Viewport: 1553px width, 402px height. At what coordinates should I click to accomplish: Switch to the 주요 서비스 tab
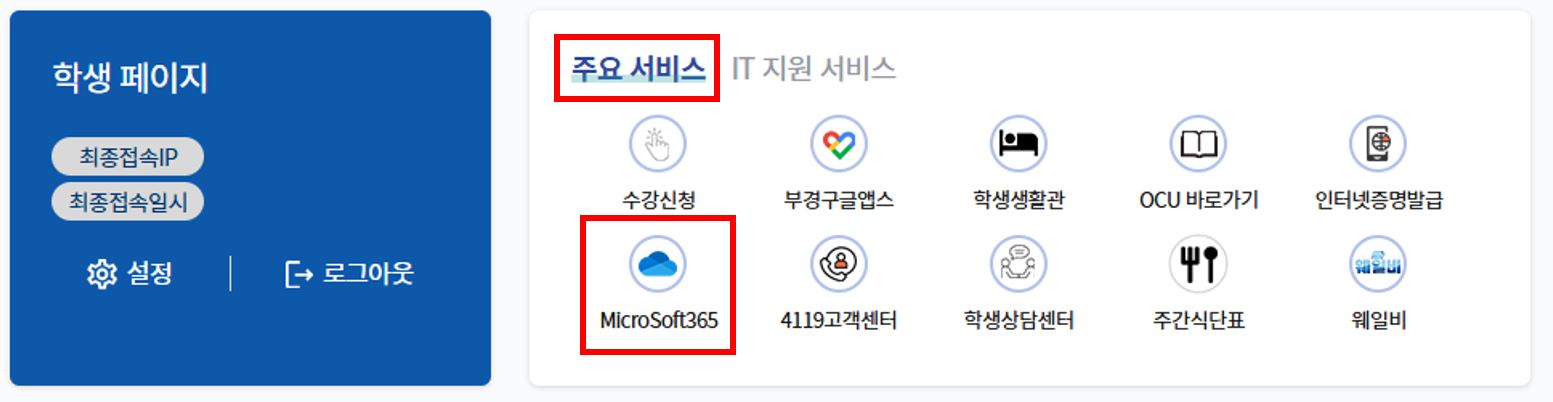[x=638, y=68]
